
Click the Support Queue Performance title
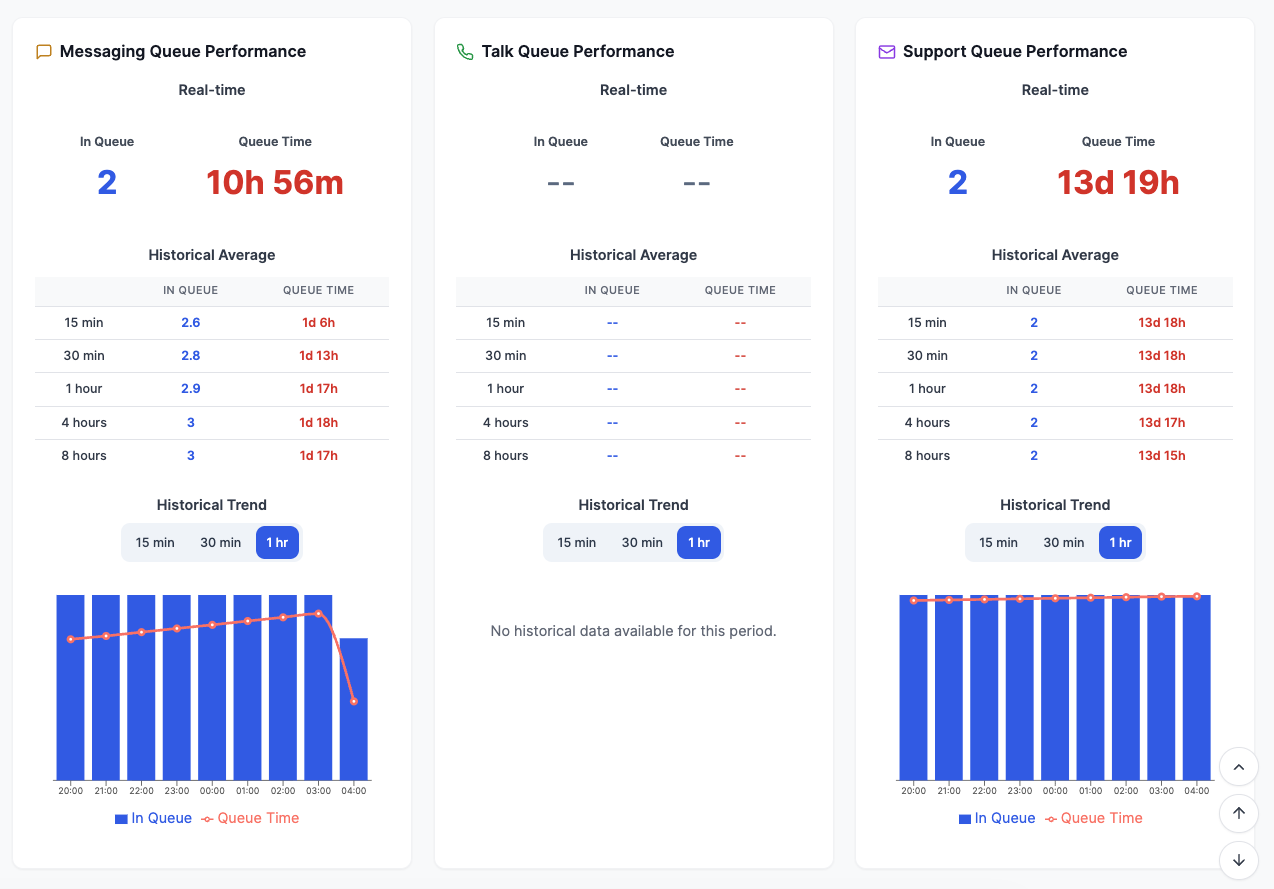point(1015,52)
